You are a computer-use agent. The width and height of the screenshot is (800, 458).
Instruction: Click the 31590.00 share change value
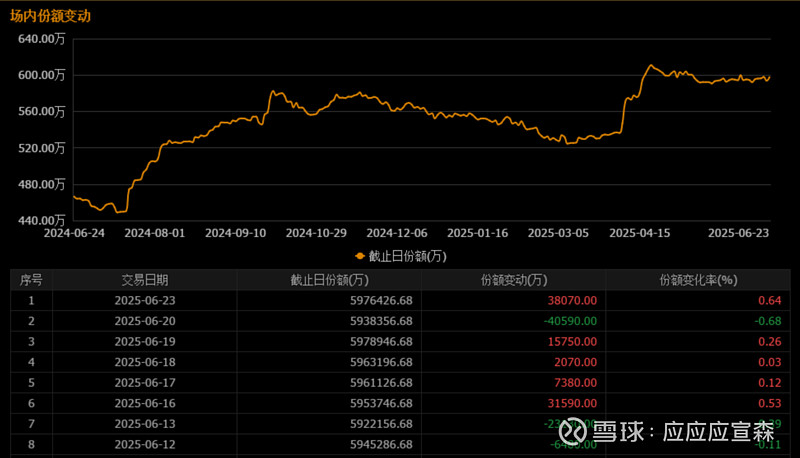pos(573,402)
